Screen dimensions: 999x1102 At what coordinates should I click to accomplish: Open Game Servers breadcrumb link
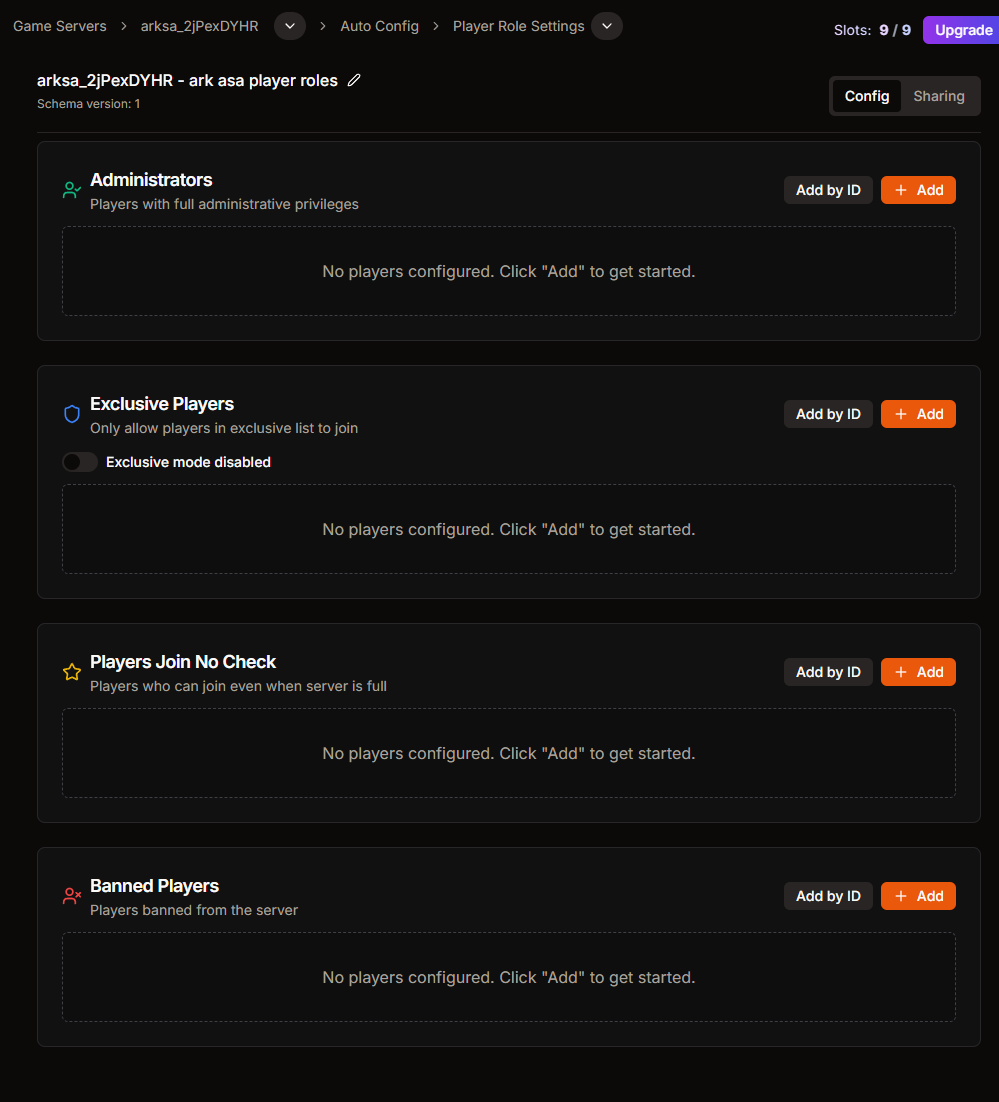click(60, 26)
